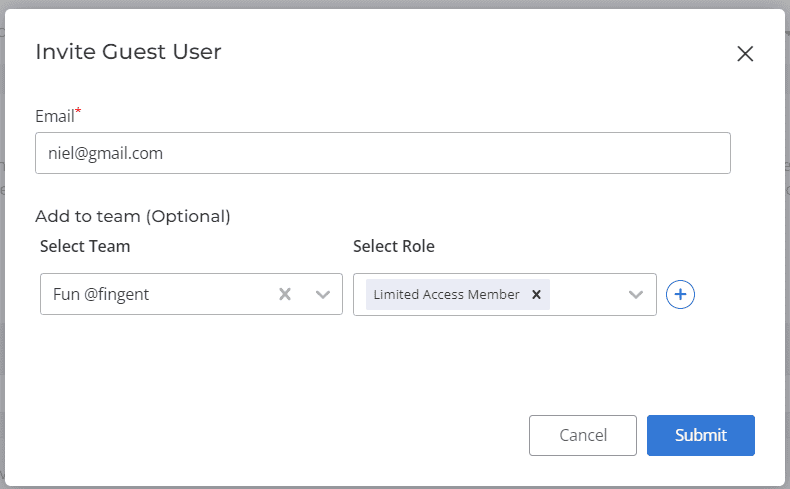Click the red required asterisk by Email
Viewport: 790px width, 489px height.
pos(78,111)
